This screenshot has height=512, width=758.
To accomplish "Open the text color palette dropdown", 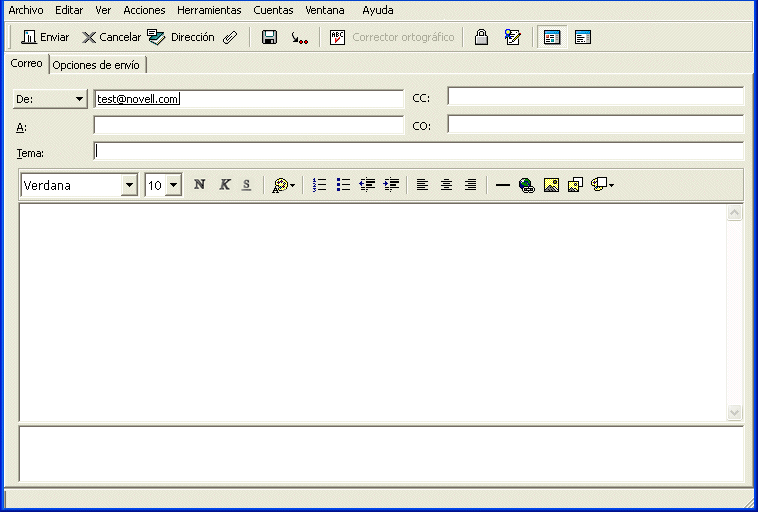I will (283, 185).
